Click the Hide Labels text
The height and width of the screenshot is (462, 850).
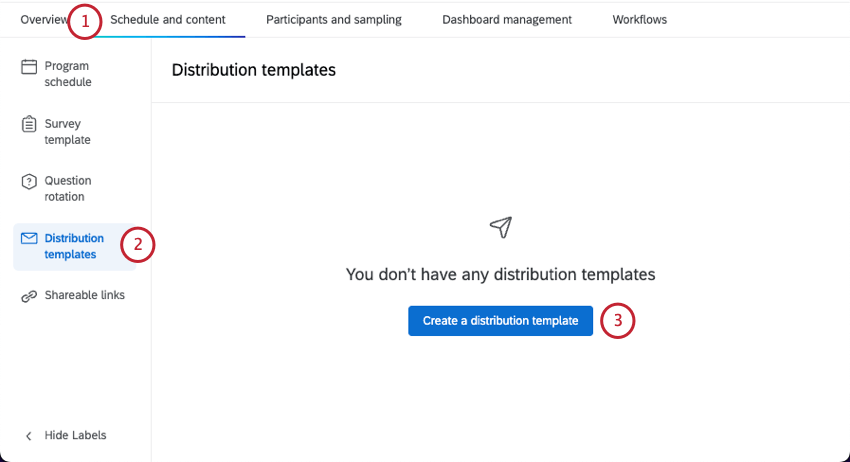pyautogui.click(x=76, y=436)
